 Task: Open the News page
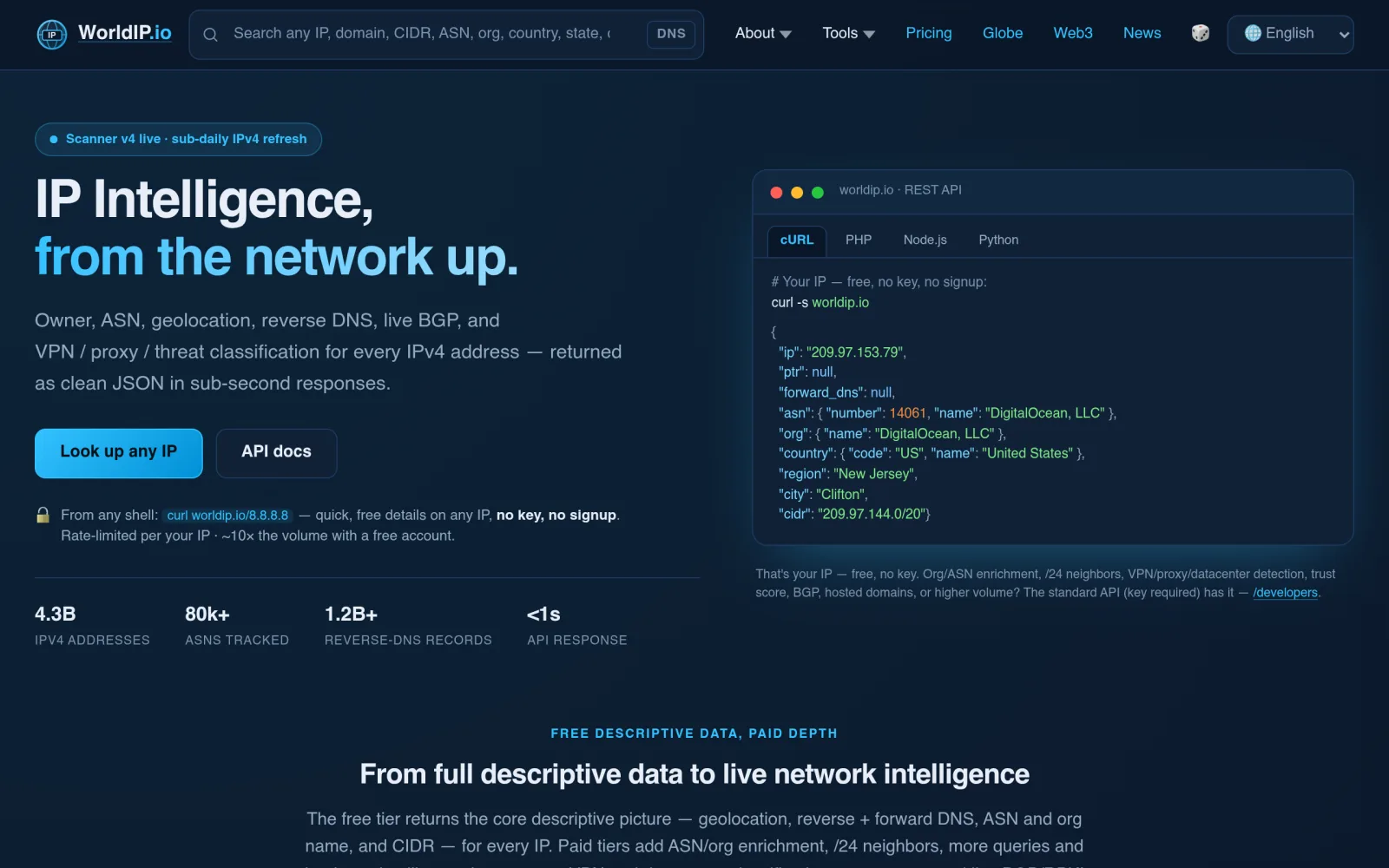pyautogui.click(x=1142, y=33)
